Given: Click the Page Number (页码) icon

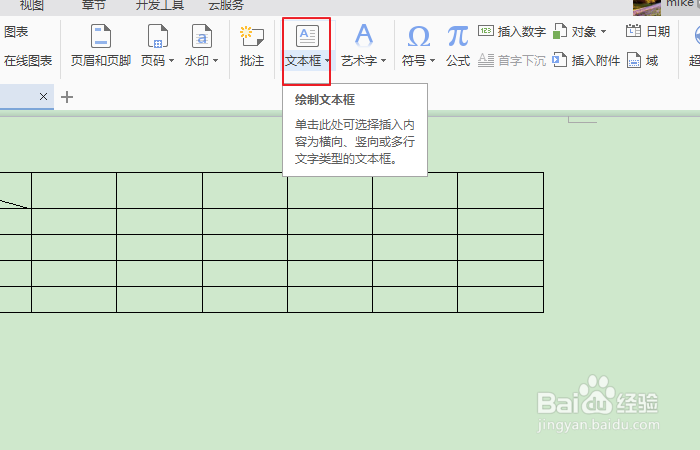Looking at the screenshot, I should click(158, 36).
